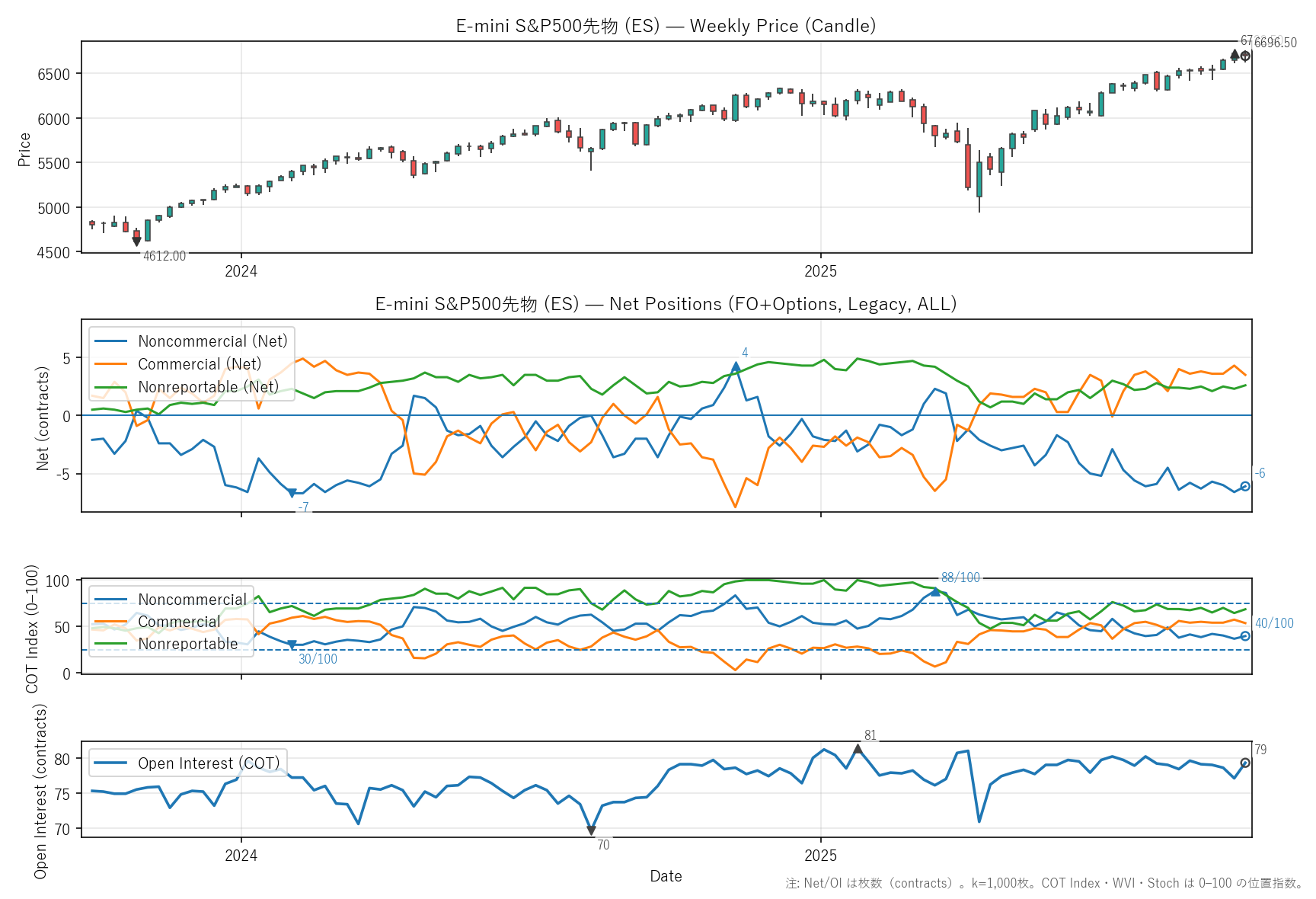Viewport: 1316px width, 899px height.
Task: Click the footnote about Net/OI contracts
Action: (1044, 883)
